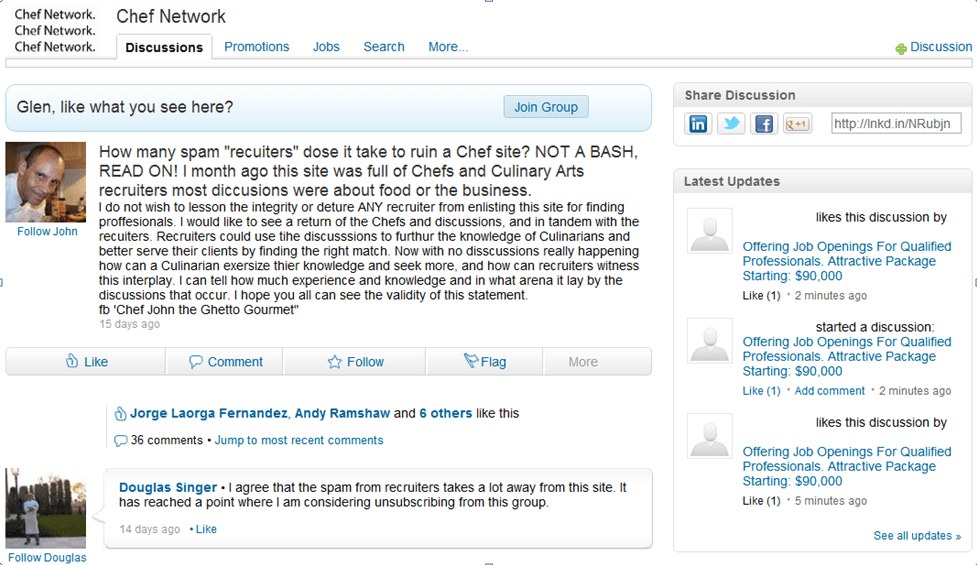977x565 pixels.
Task: Click the Comment button under the post
Action: [225, 362]
